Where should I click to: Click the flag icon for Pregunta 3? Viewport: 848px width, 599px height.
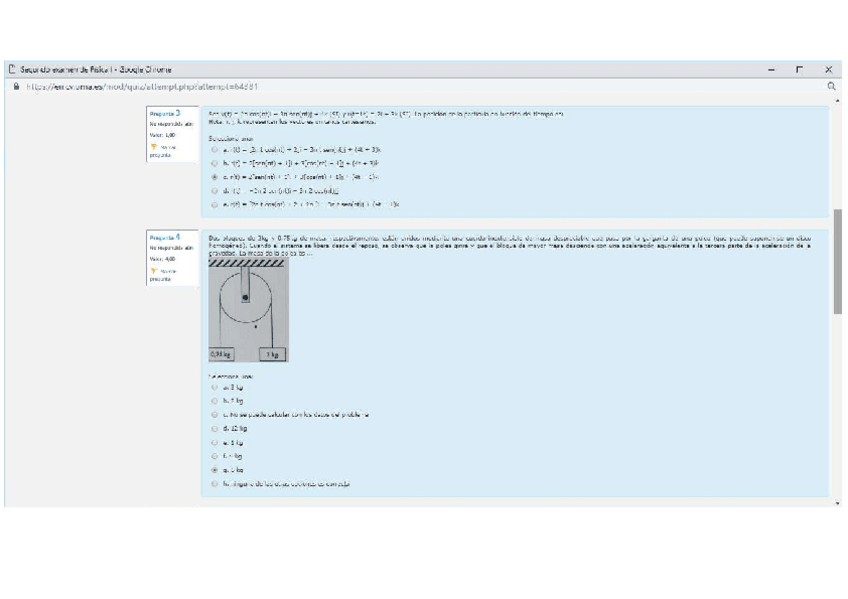click(x=152, y=146)
